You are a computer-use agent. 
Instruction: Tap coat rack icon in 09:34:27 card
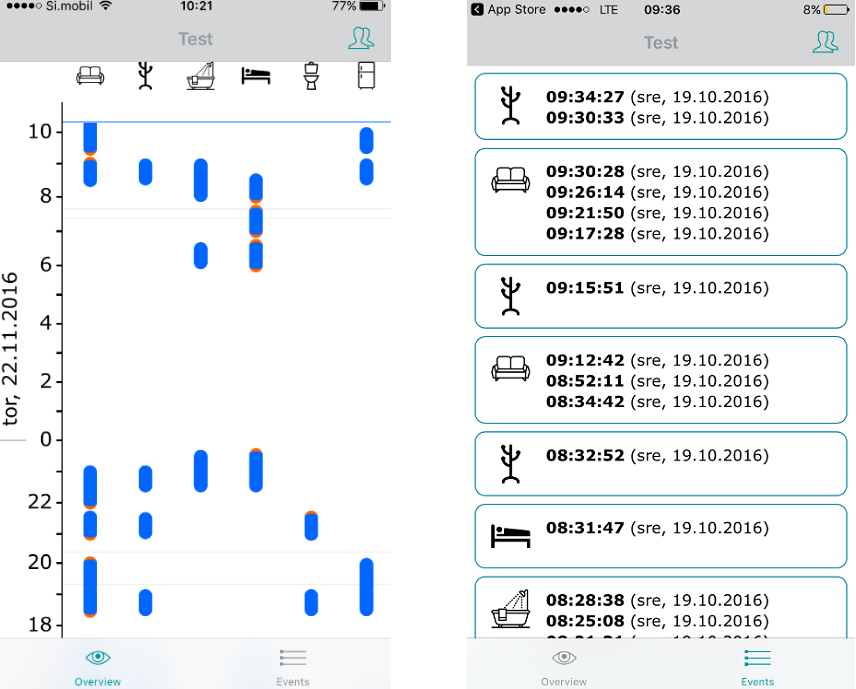point(510,106)
